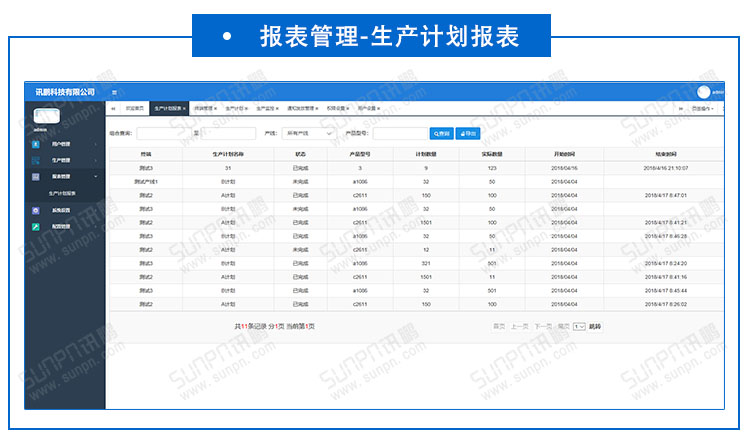The height and width of the screenshot is (444, 750).
Task: Click the 跳转 jump button
Action: 595,326
